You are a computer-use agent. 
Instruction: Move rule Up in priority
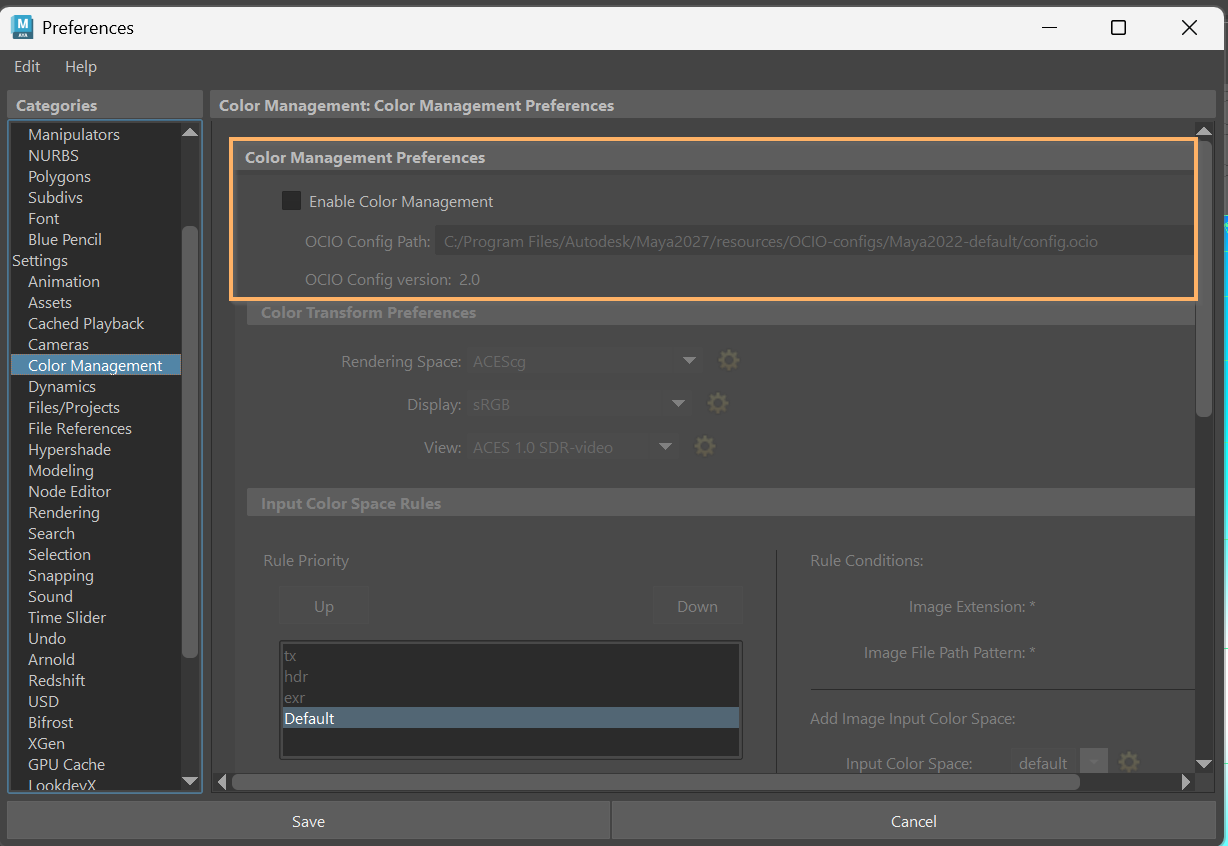tap(324, 606)
